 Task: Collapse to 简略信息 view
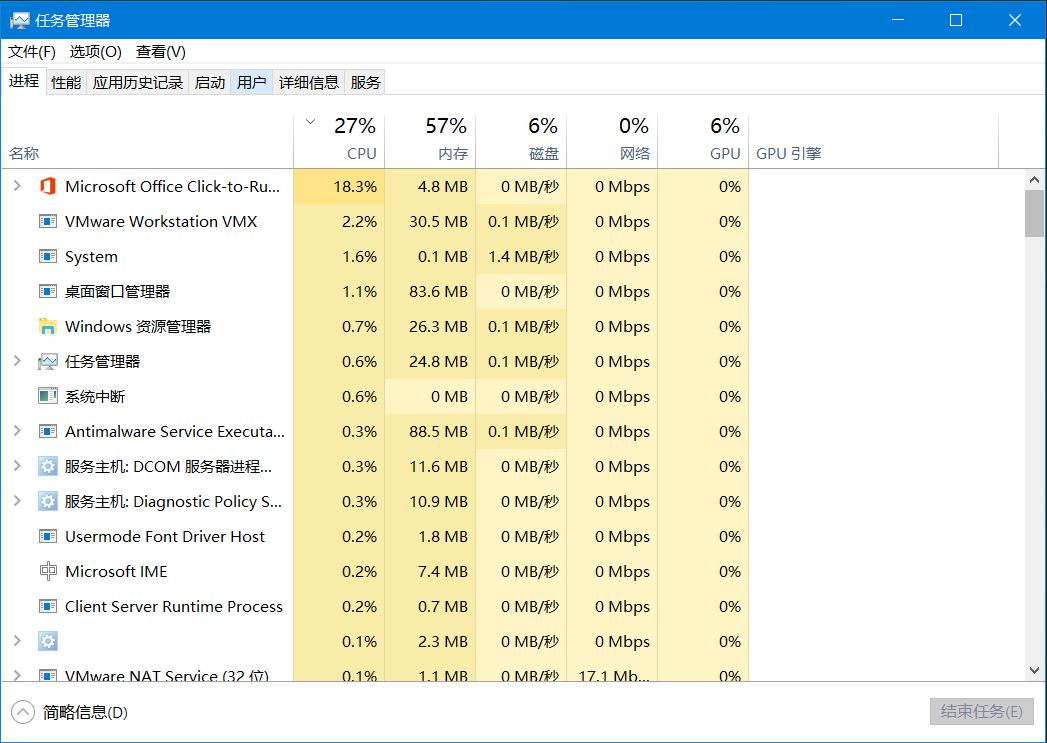(x=69, y=712)
